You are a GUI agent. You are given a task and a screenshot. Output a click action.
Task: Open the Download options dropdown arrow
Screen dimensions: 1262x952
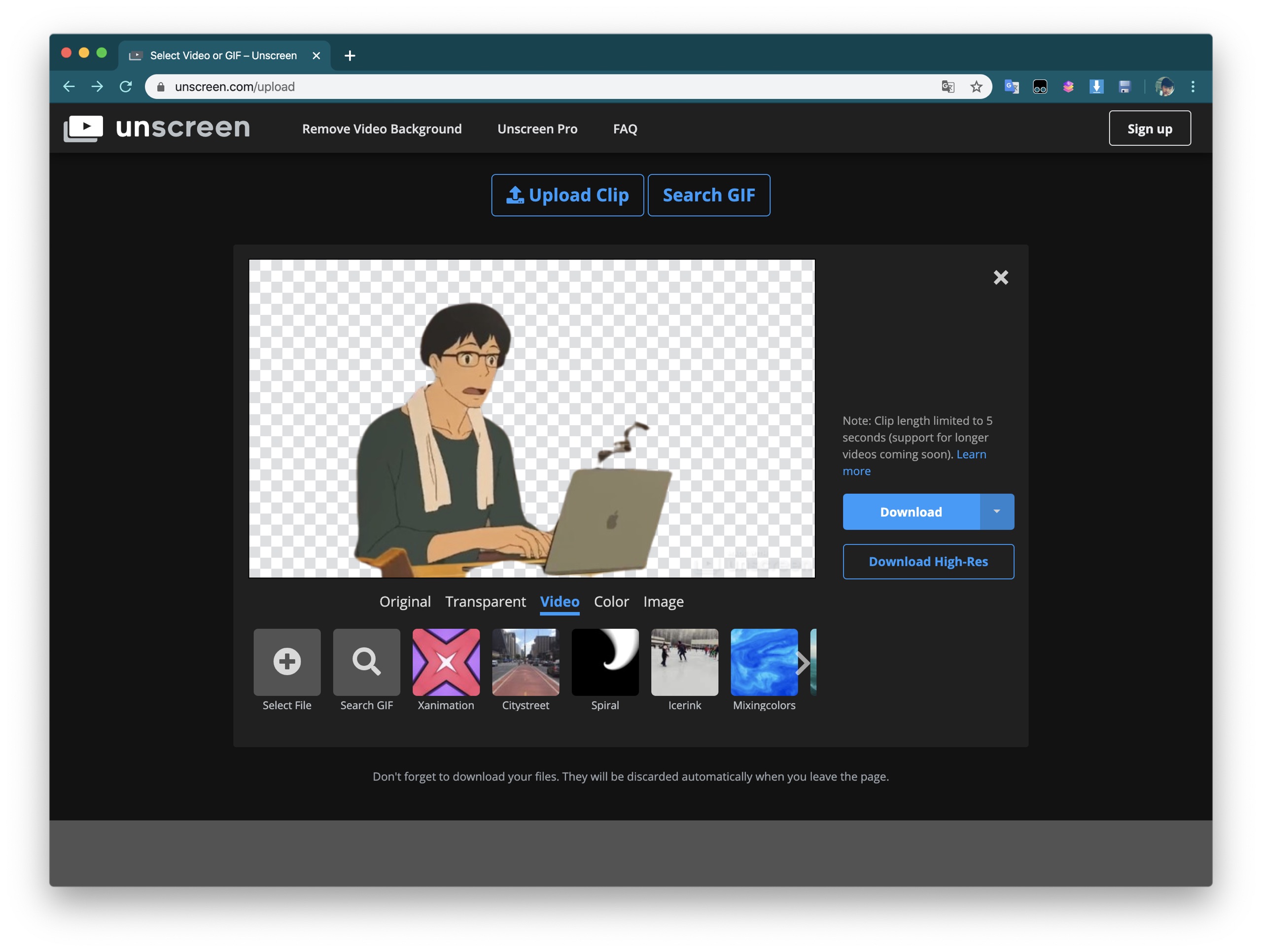coord(996,511)
